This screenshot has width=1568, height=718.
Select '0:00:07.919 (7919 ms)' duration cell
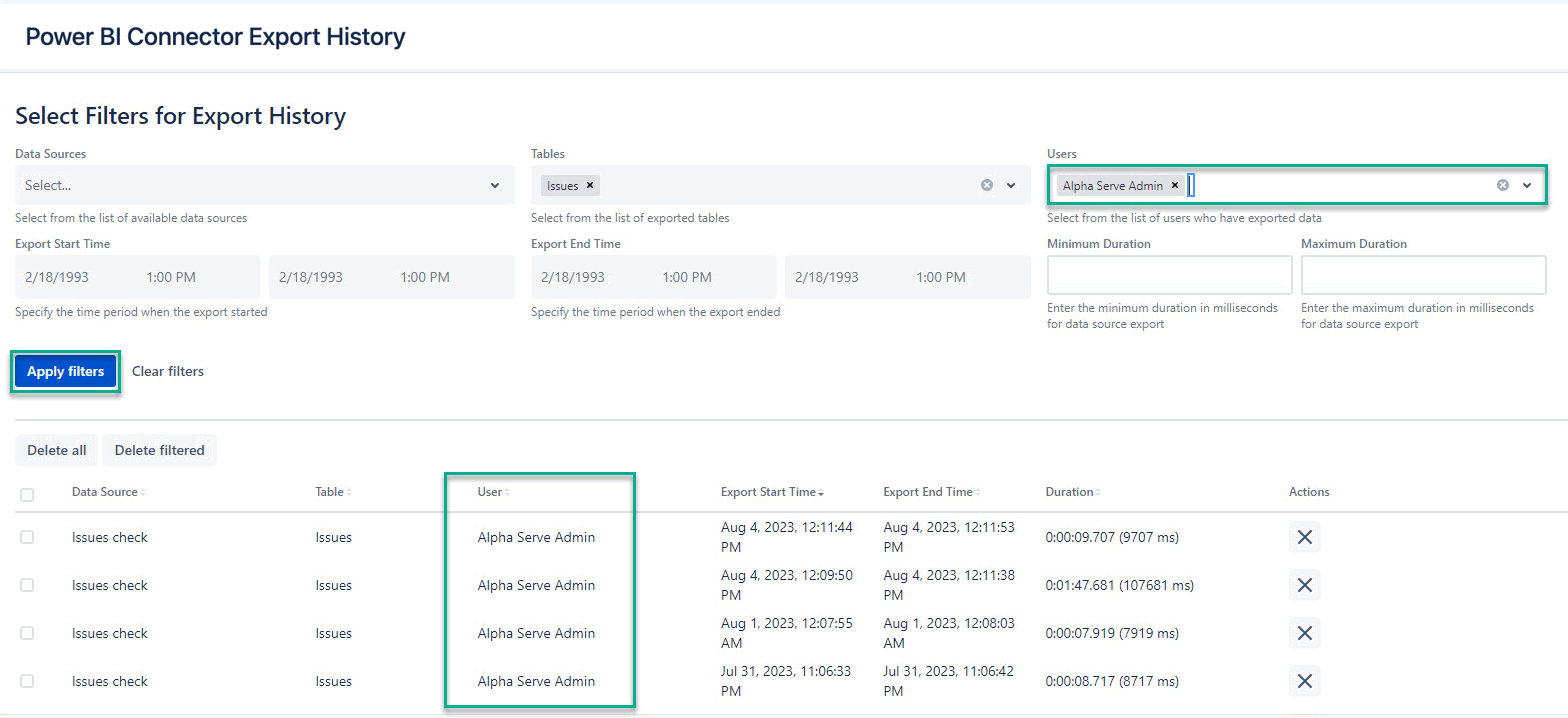pos(1112,633)
